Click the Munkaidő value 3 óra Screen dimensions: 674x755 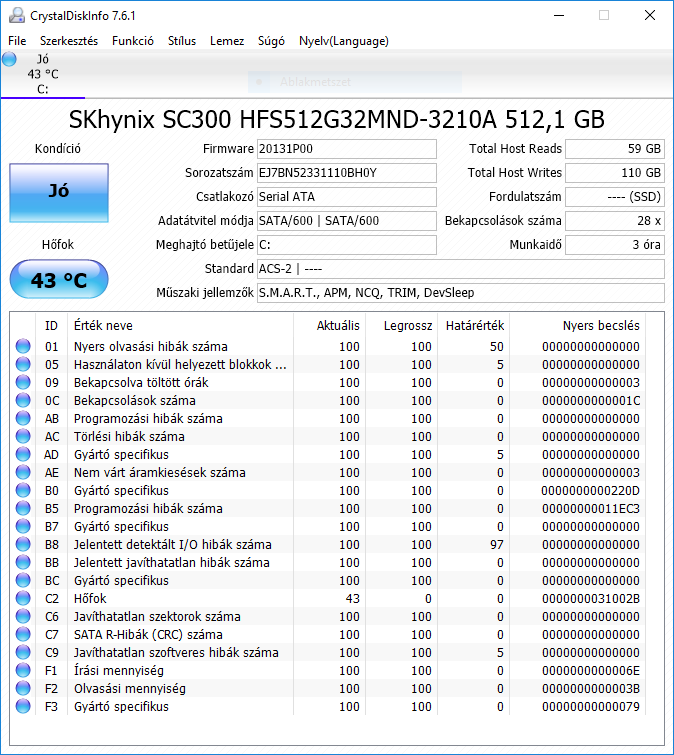615,245
